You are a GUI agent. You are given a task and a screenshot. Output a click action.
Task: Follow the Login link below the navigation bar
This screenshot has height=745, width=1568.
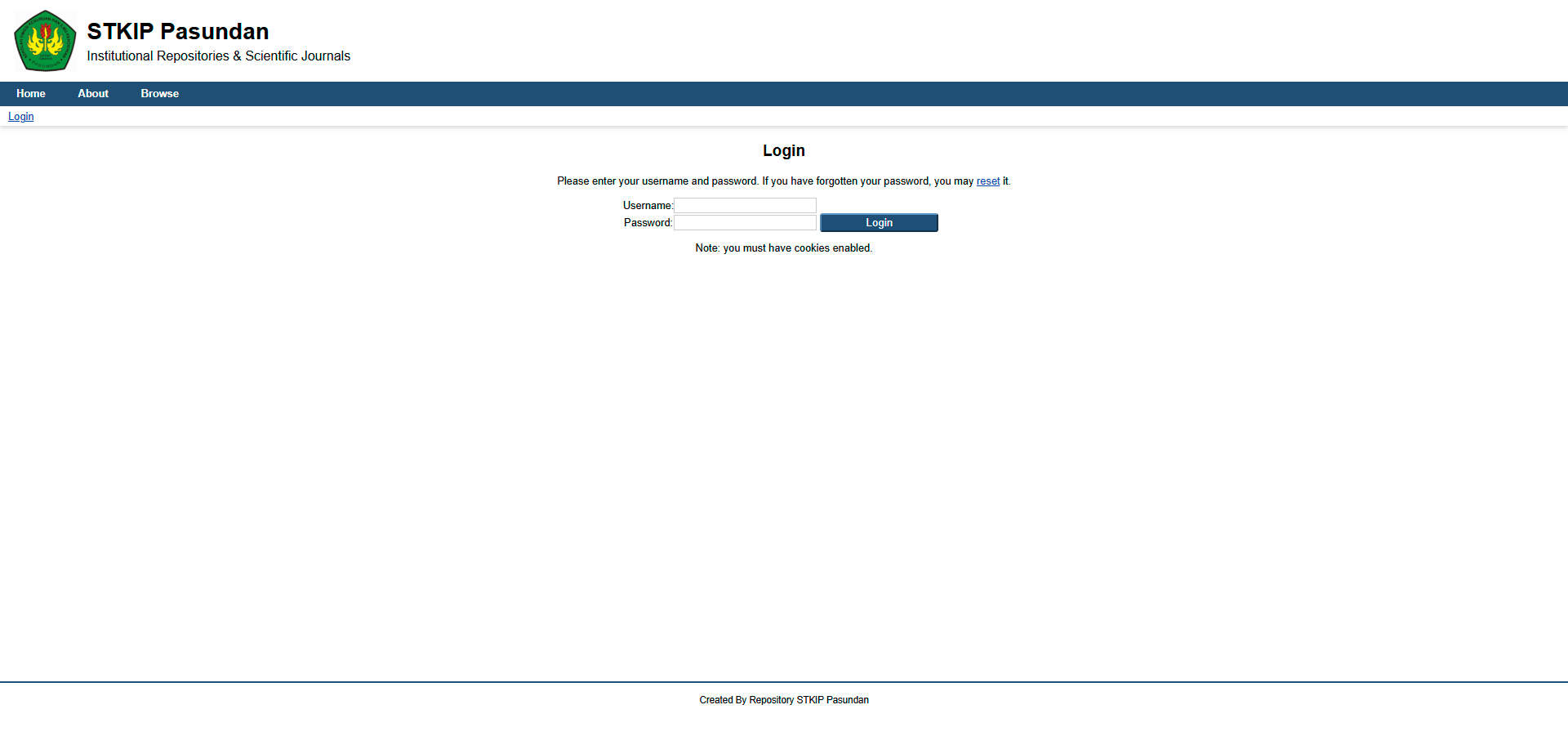click(21, 117)
